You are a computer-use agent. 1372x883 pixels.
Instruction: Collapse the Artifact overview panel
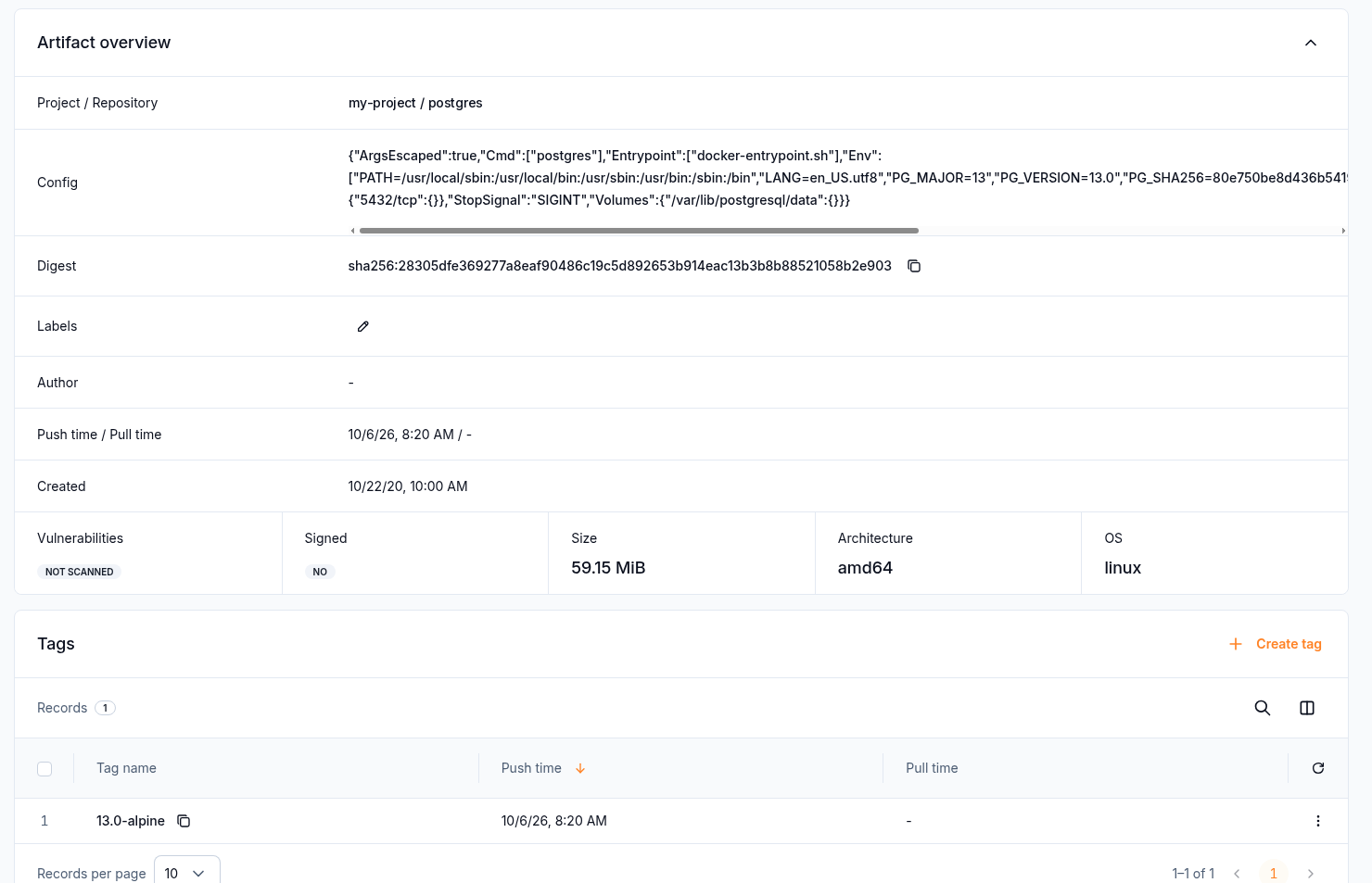1311,43
